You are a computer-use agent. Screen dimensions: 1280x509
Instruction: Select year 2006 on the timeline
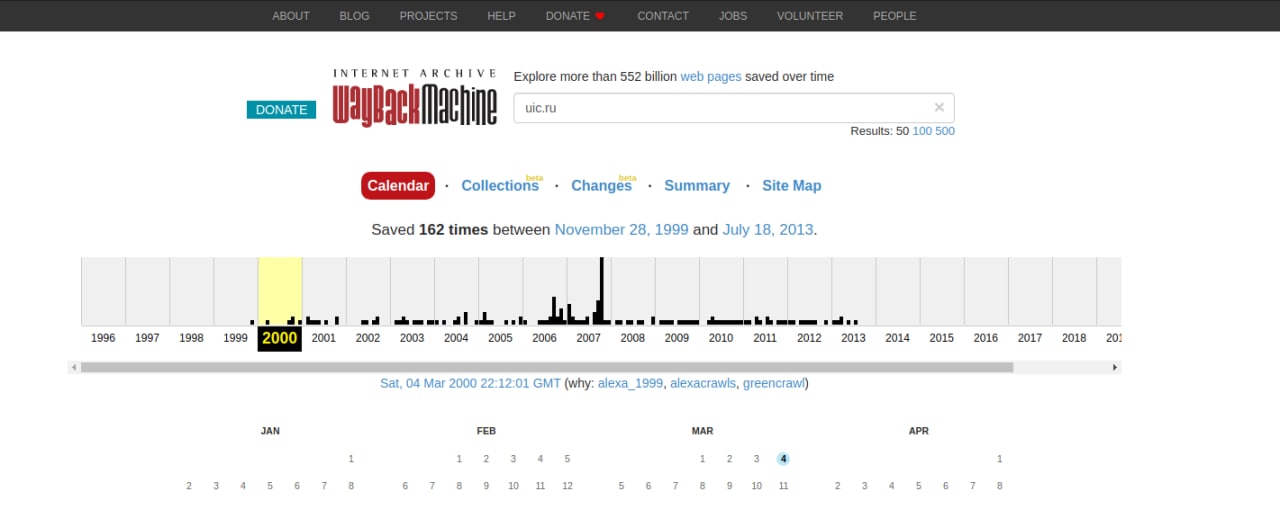click(x=544, y=338)
